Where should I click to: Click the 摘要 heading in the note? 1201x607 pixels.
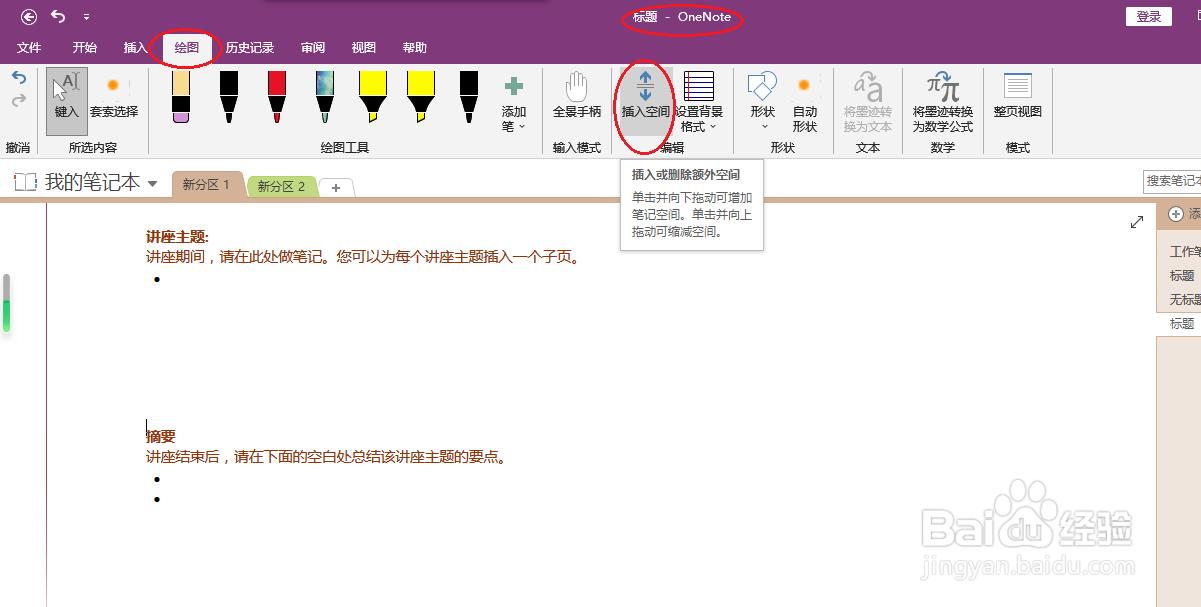pyautogui.click(x=161, y=437)
